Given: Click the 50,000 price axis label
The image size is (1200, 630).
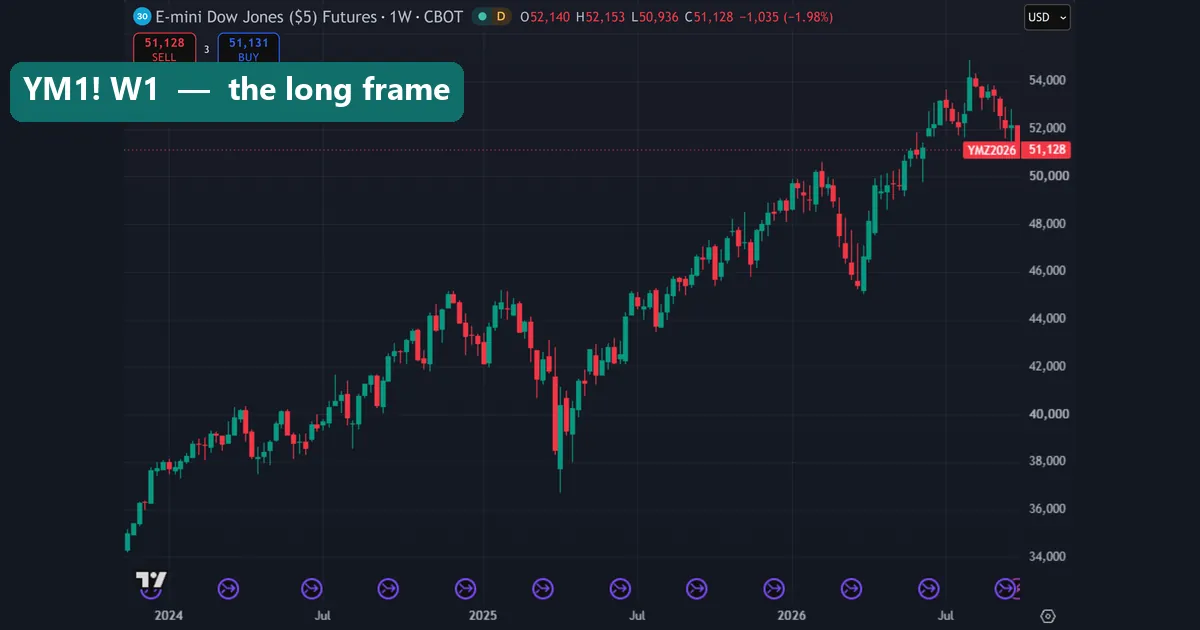Looking at the screenshot, I should tap(1047, 176).
